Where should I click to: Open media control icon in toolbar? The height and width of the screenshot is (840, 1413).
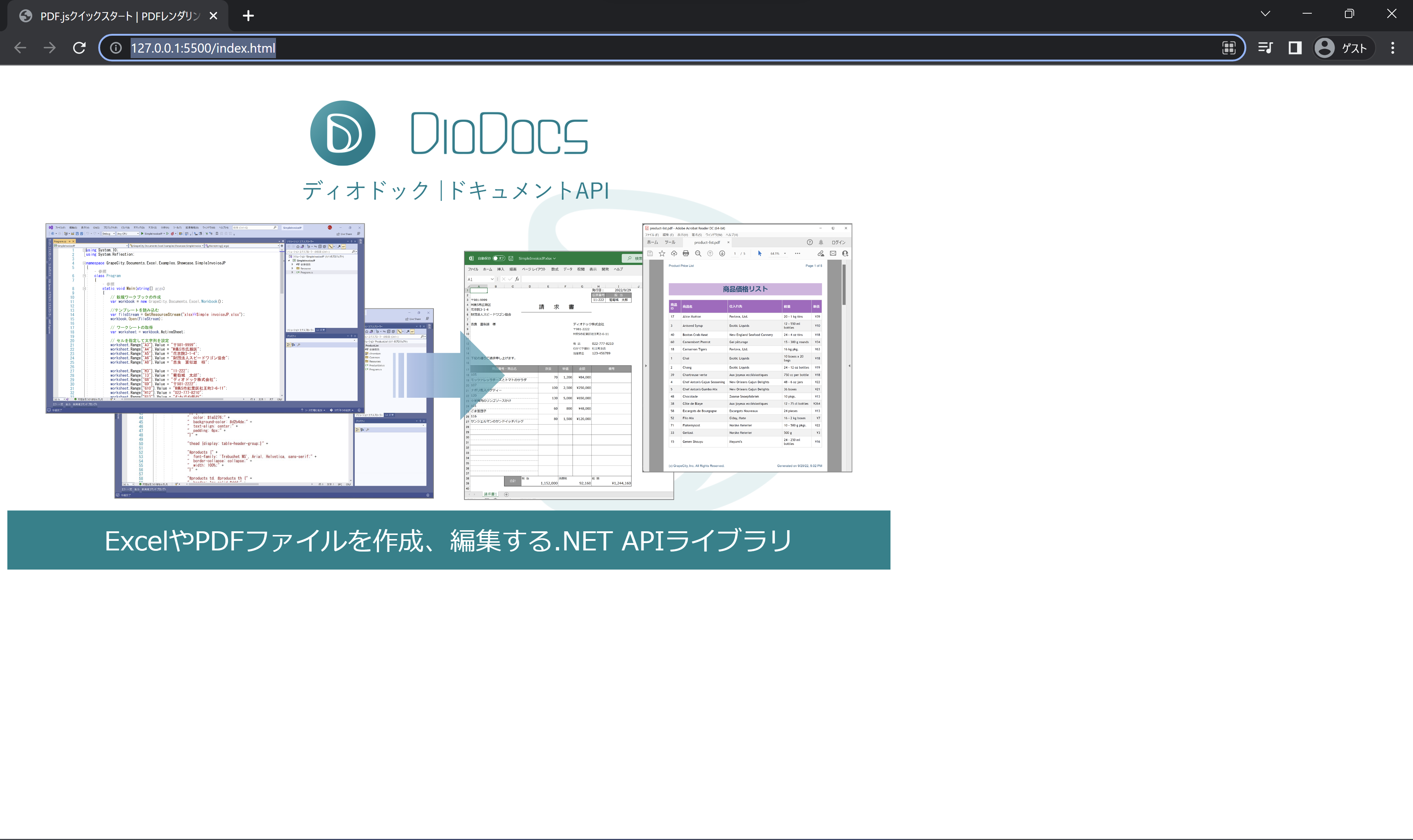click(1266, 48)
